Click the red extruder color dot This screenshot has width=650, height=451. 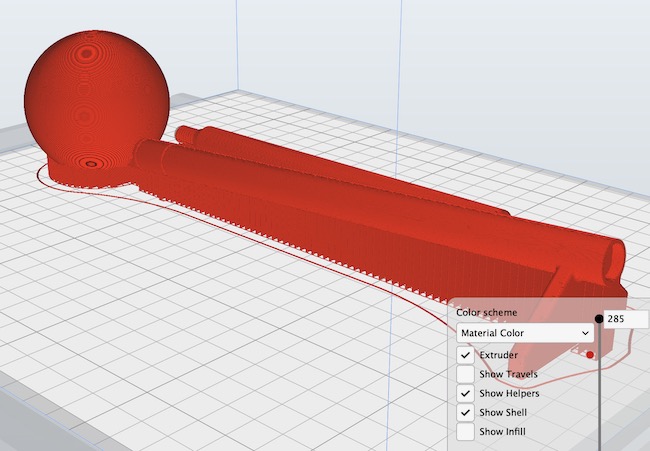click(x=590, y=355)
